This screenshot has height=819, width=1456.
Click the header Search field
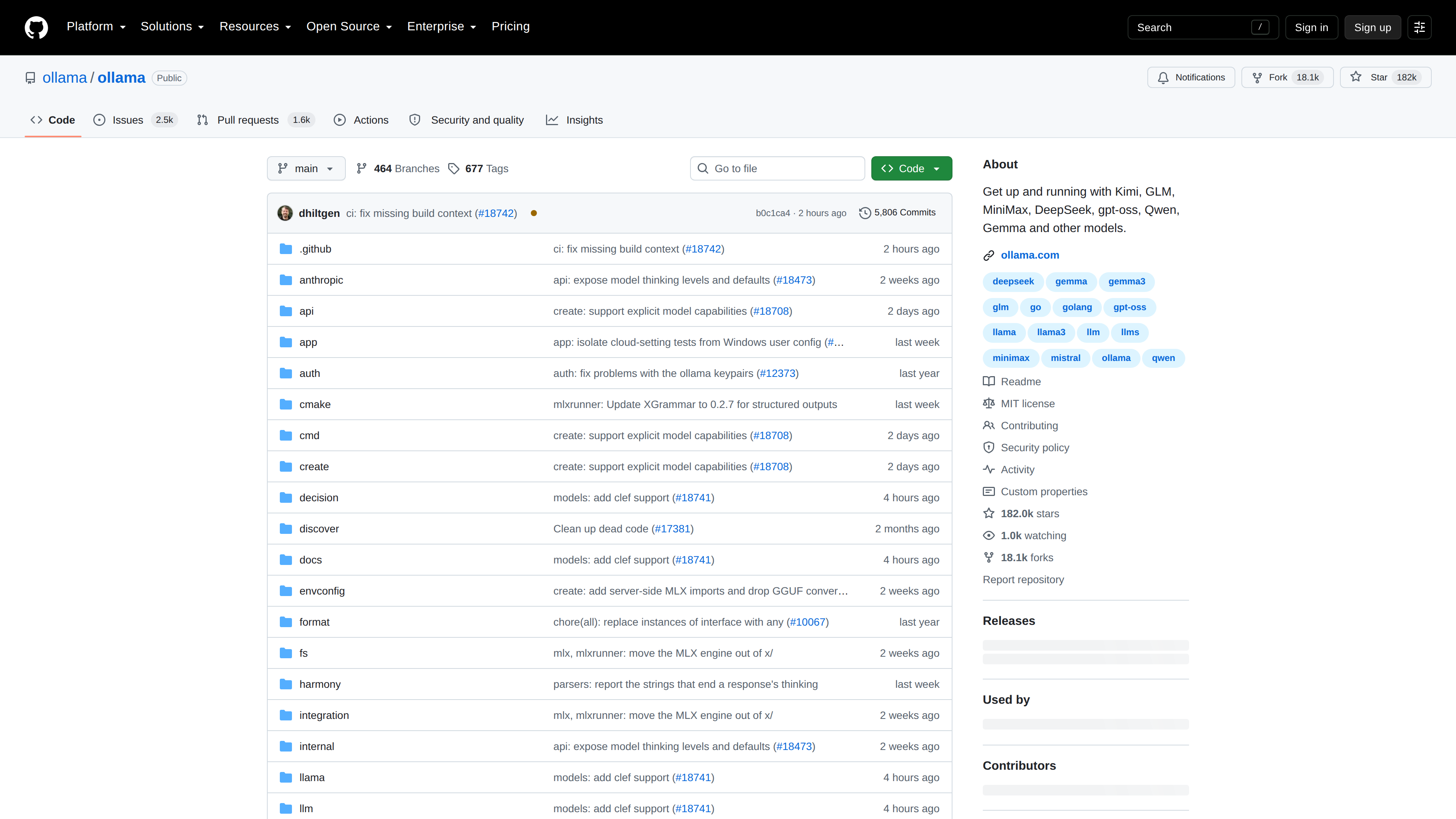[x=1203, y=27]
